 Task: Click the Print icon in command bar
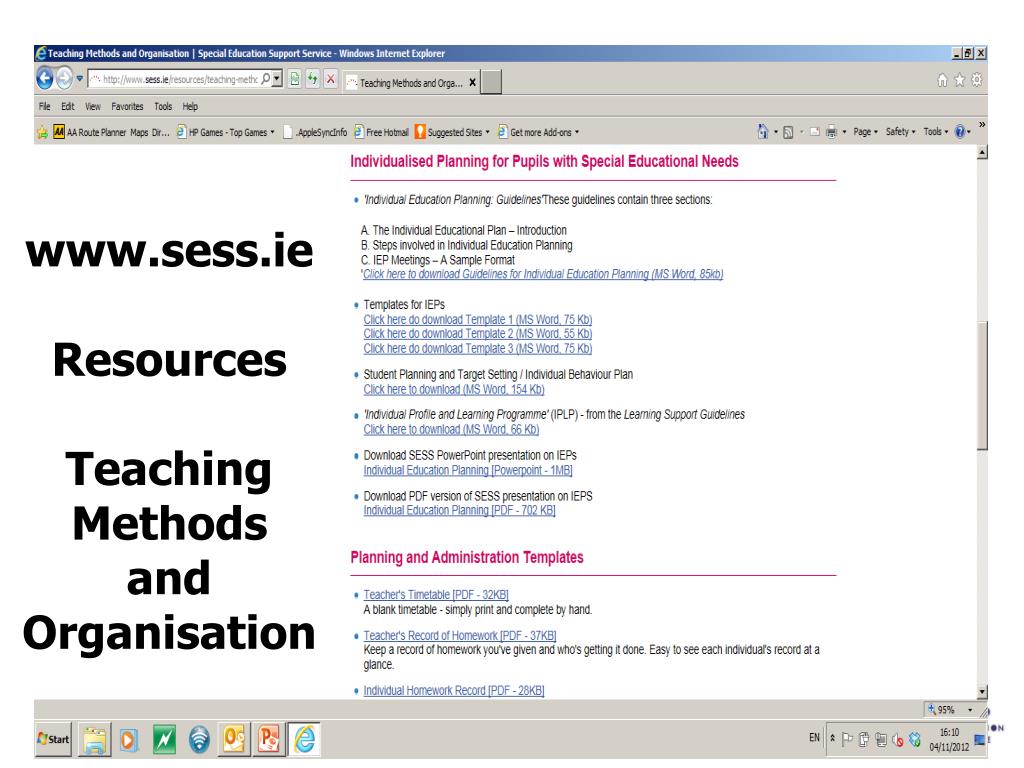pos(831,133)
